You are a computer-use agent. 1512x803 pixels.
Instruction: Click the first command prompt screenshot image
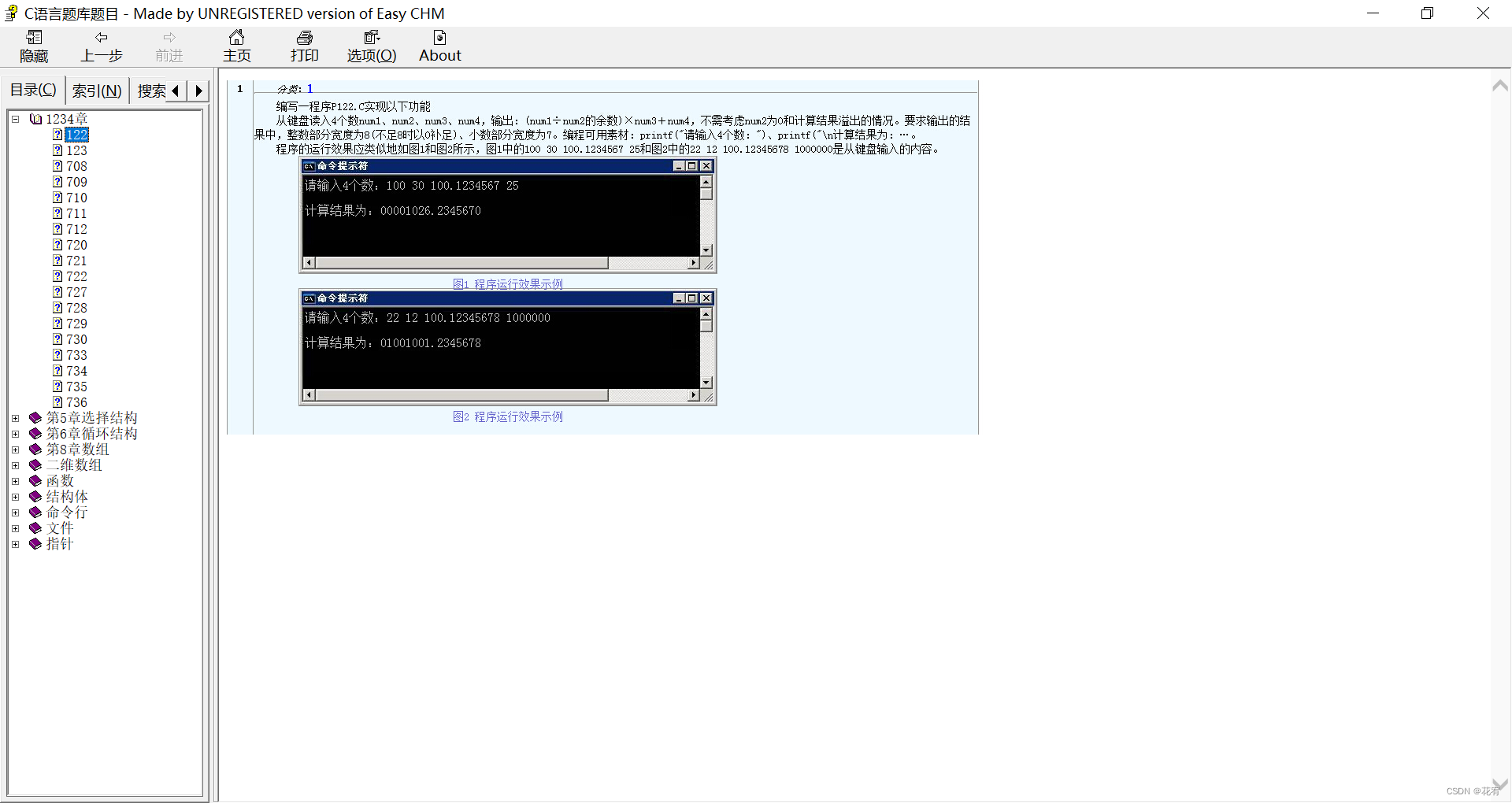508,216
